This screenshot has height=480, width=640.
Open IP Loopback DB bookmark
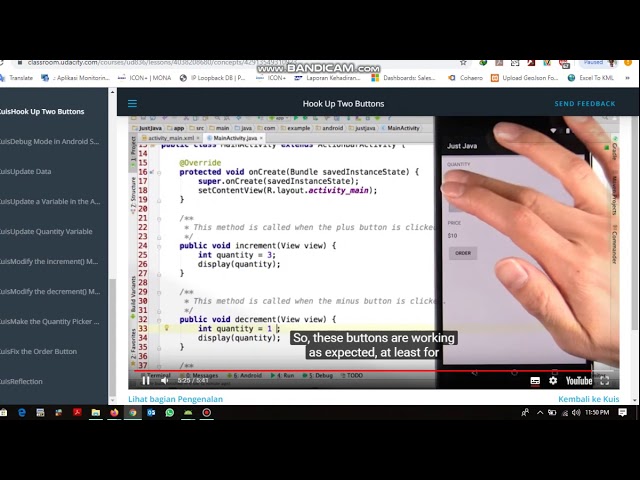tap(212, 78)
